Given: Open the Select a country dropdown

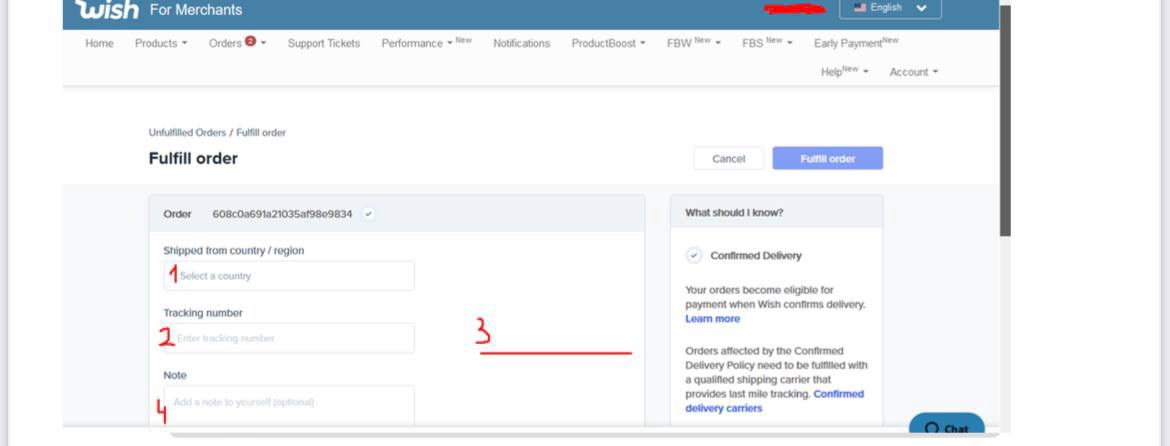Looking at the screenshot, I should tap(289, 276).
